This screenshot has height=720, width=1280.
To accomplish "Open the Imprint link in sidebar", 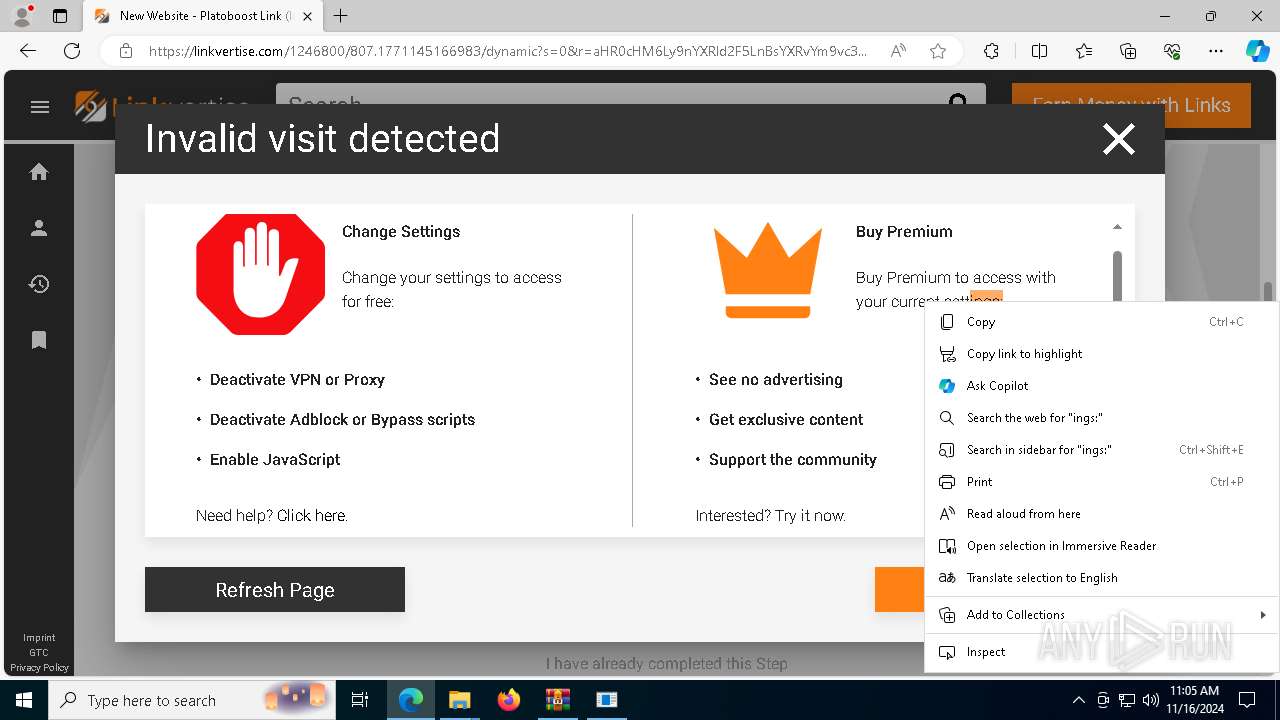I will tap(39, 638).
